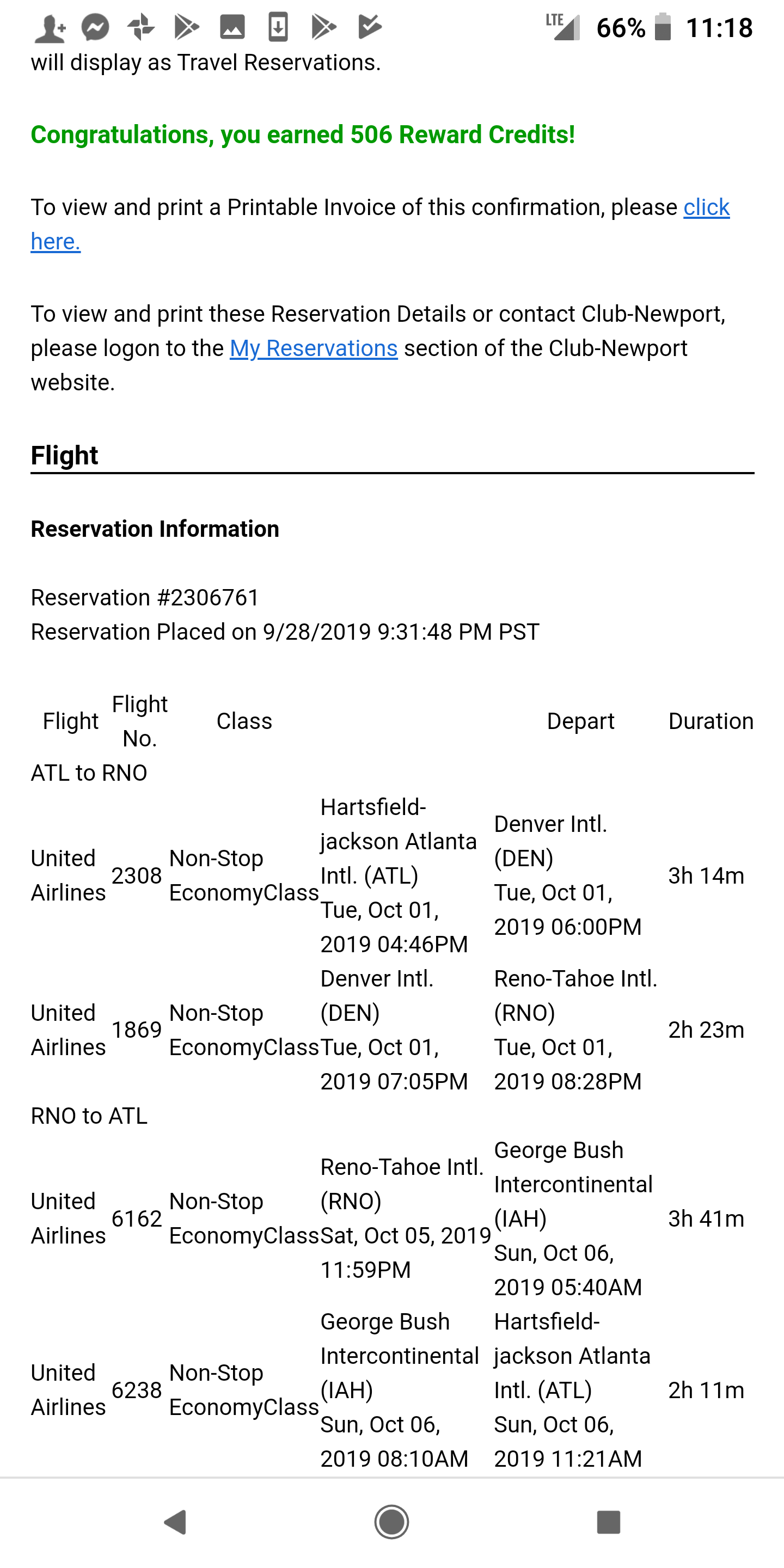Tap the battery status indicator
This screenshot has width=784, height=1568.
[663, 27]
